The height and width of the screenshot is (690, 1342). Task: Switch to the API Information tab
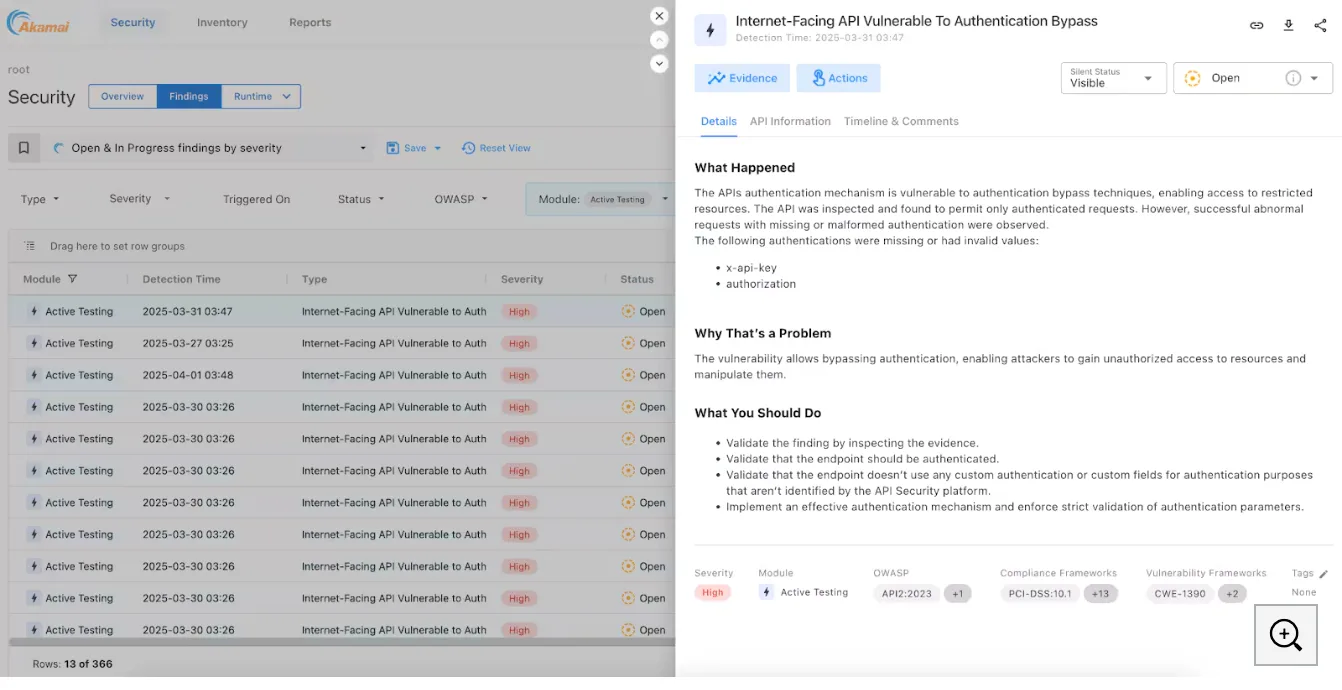coord(790,121)
